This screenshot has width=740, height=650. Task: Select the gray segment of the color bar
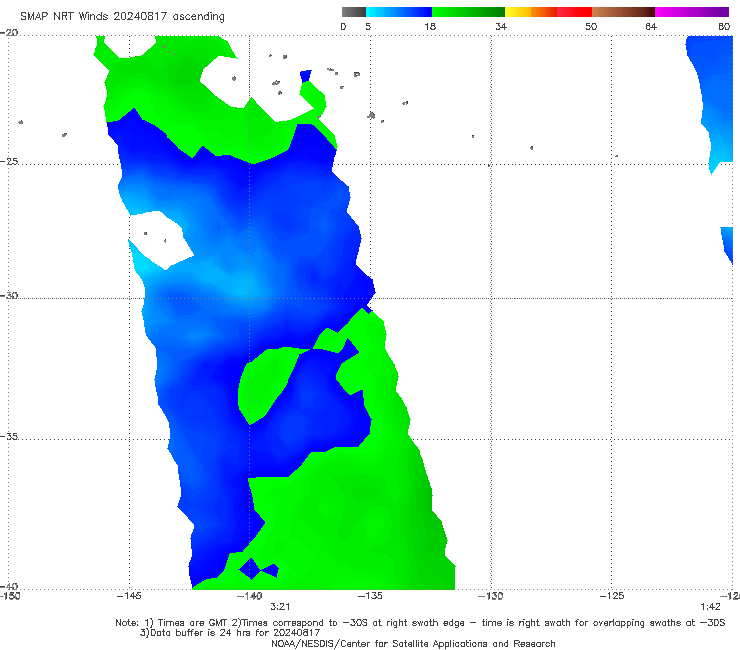point(354,12)
